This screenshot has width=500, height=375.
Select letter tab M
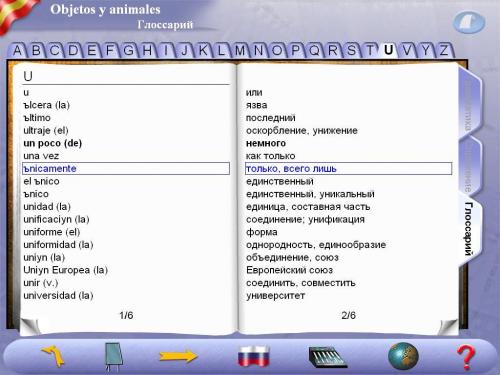[240, 51]
